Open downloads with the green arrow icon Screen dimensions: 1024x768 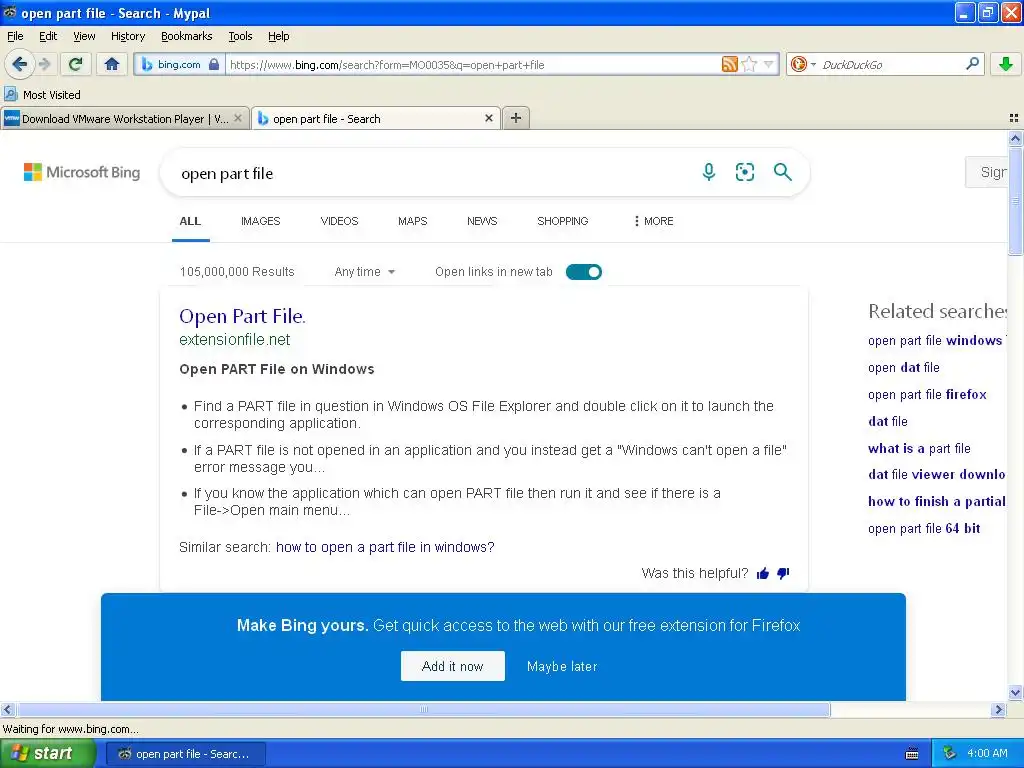click(x=1006, y=64)
